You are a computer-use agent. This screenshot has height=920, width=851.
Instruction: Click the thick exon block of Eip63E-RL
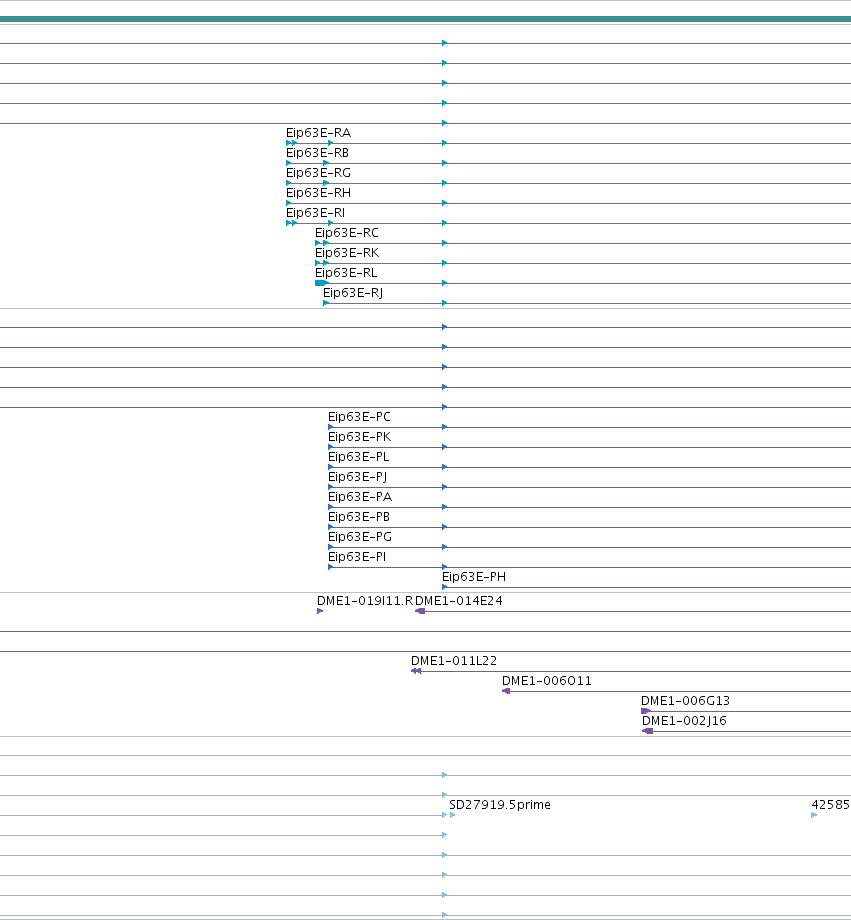coord(320,283)
